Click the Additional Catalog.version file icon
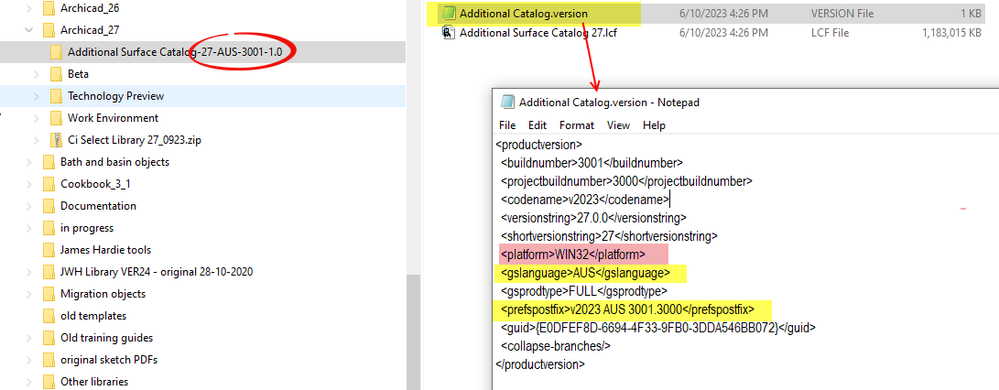999x390 pixels. click(x=449, y=13)
